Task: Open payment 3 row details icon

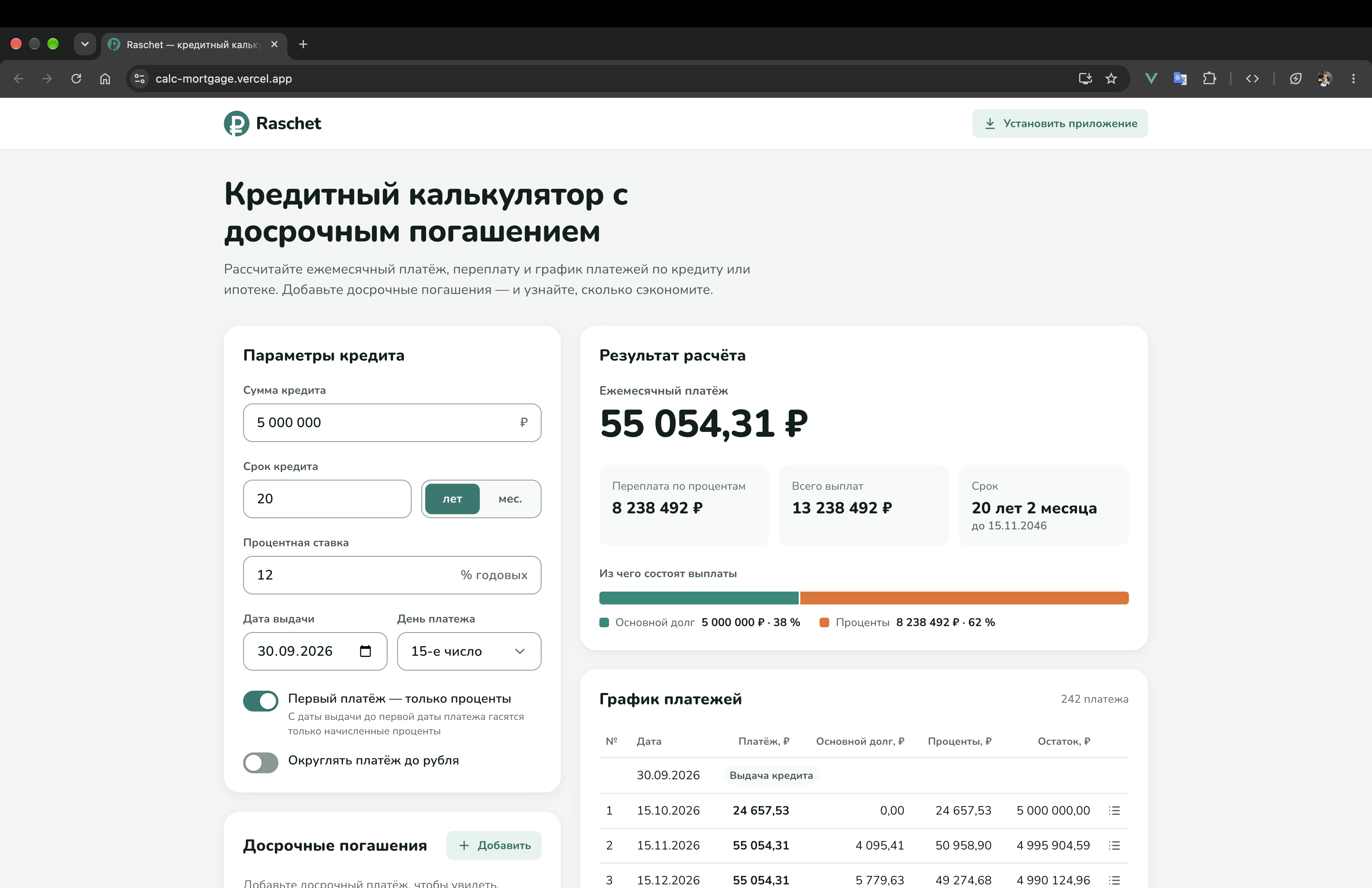Action: [x=1114, y=880]
